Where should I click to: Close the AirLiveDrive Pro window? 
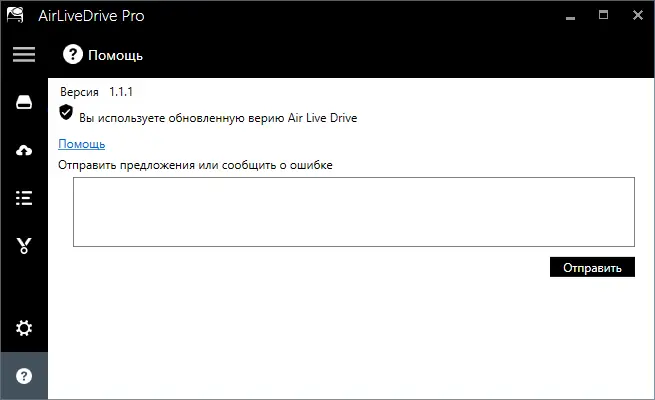pos(636,14)
